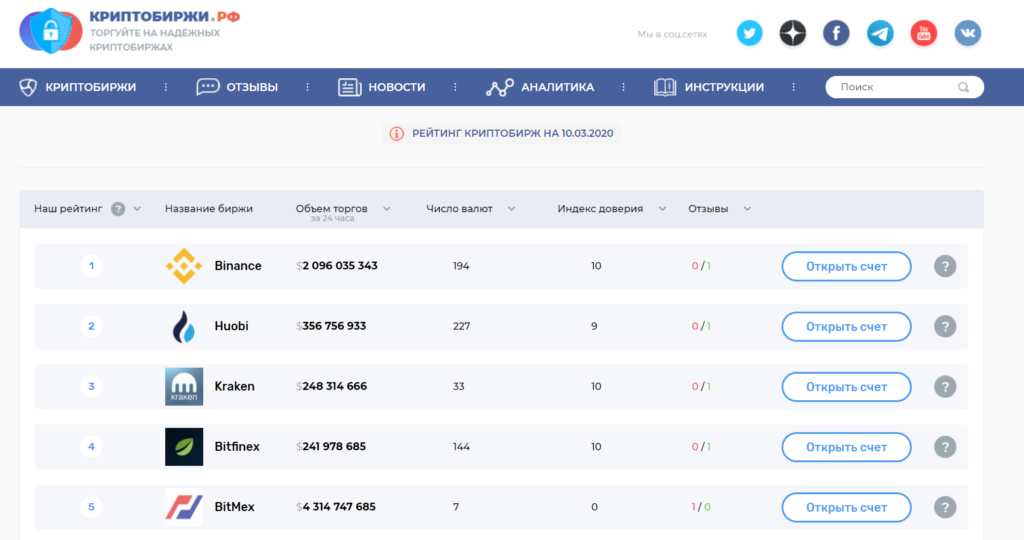Screen dimensions: 1024x540
Task: Open the АНАЛИТИКА menu item
Action: (558, 87)
